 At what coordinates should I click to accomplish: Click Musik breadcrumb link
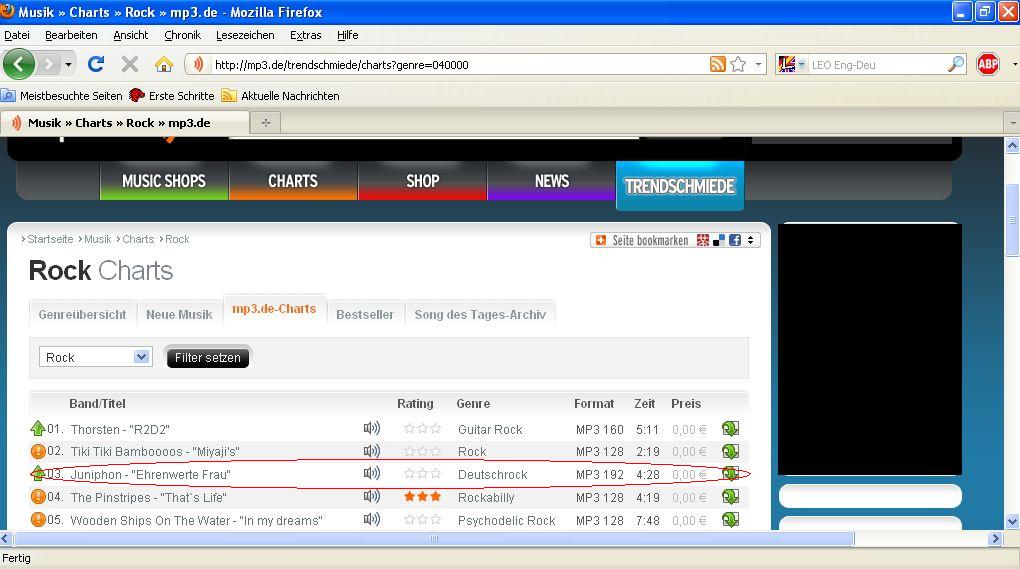point(98,239)
